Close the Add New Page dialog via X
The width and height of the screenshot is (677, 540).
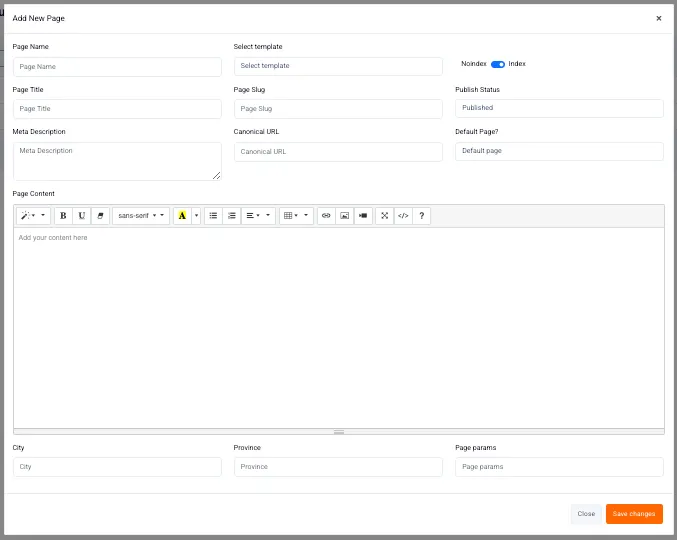(659, 18)
